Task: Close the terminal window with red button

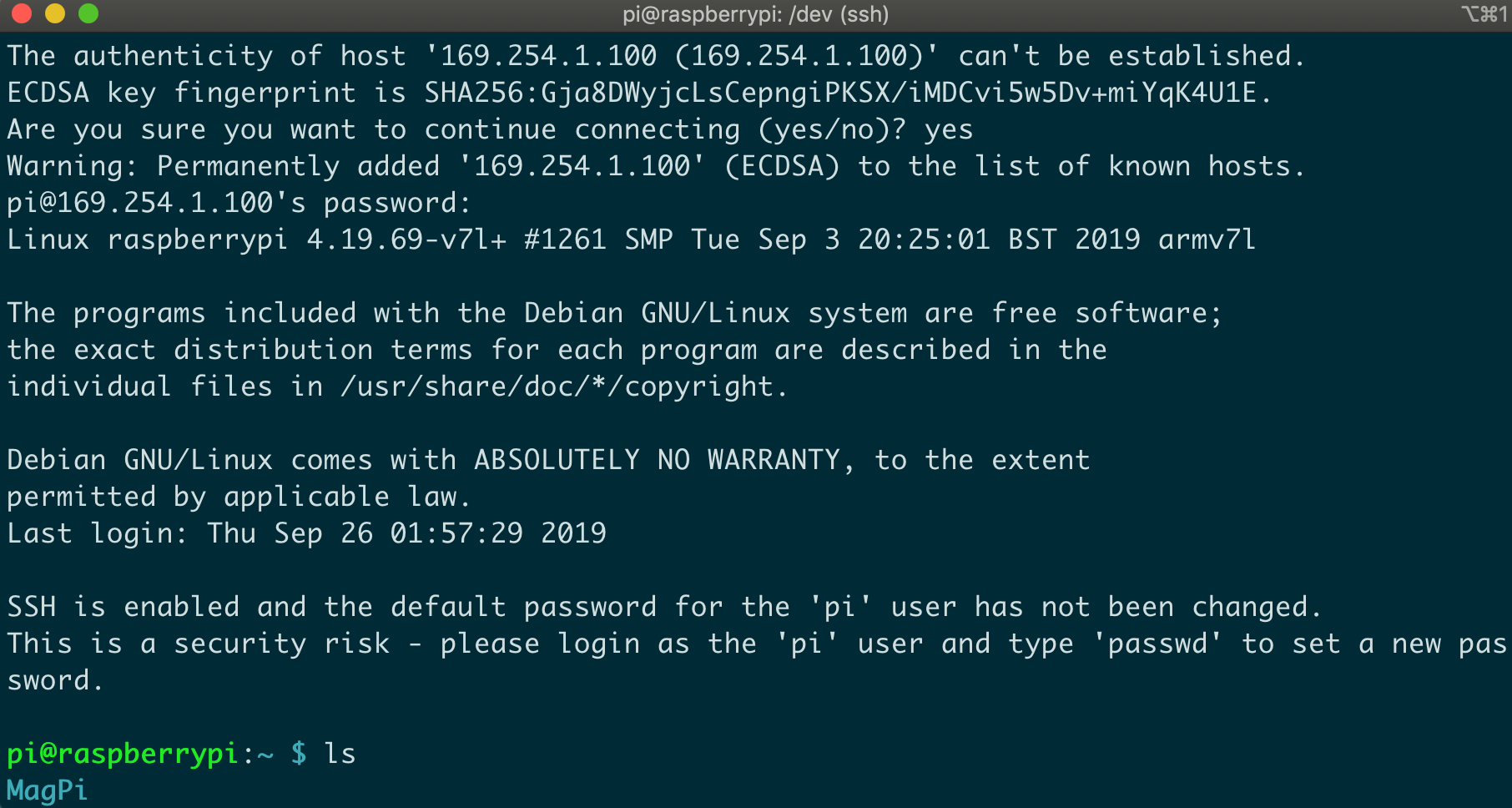Action: 22,13
